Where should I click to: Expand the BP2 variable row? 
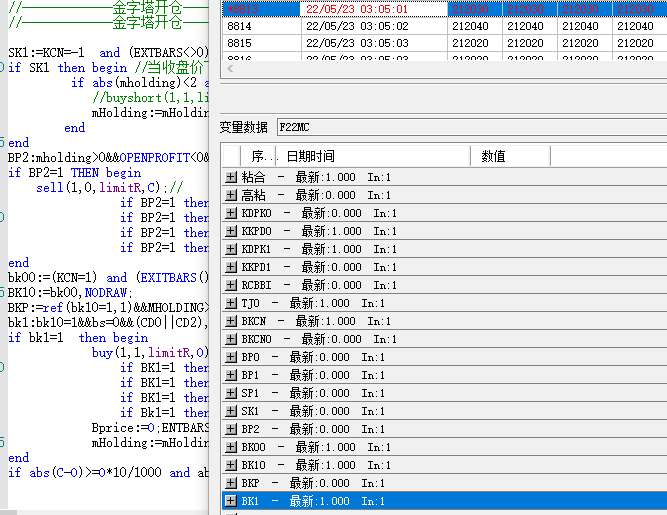click(231, 429)
